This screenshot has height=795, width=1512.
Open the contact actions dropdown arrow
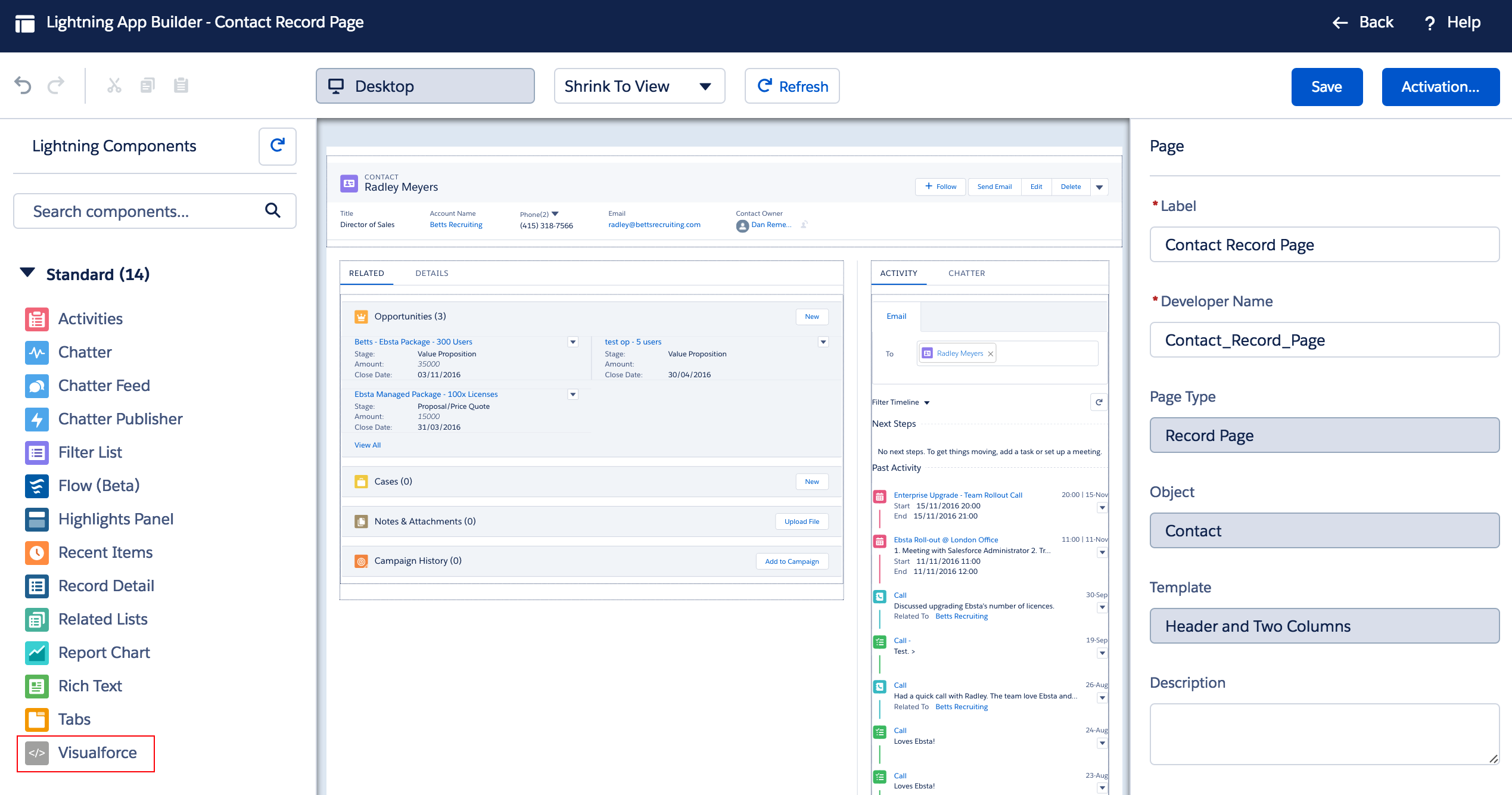tap(1099, 187)
